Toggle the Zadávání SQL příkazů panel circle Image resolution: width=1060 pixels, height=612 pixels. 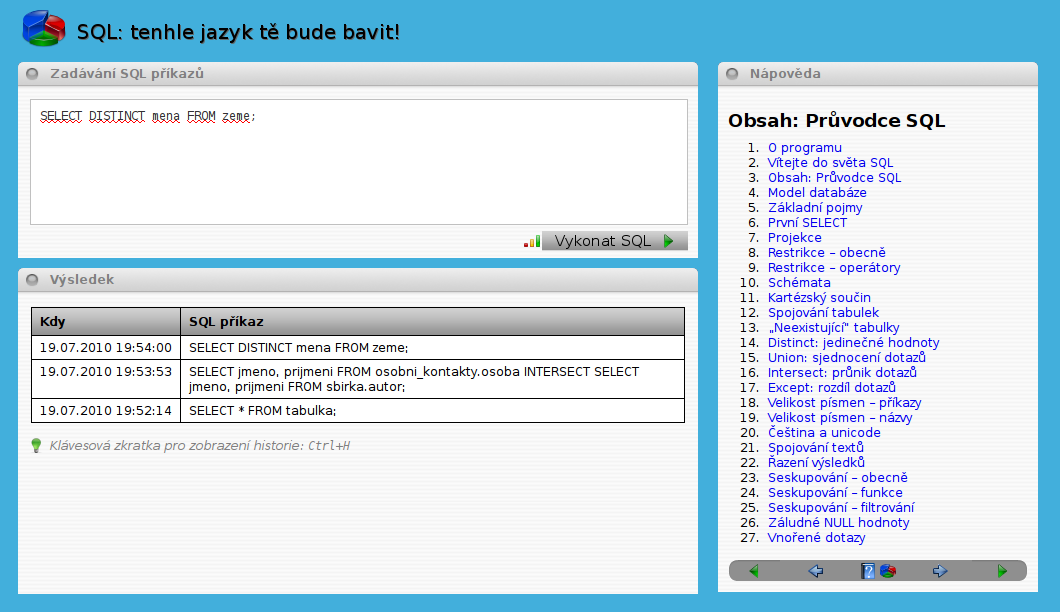tap(32, 74)
